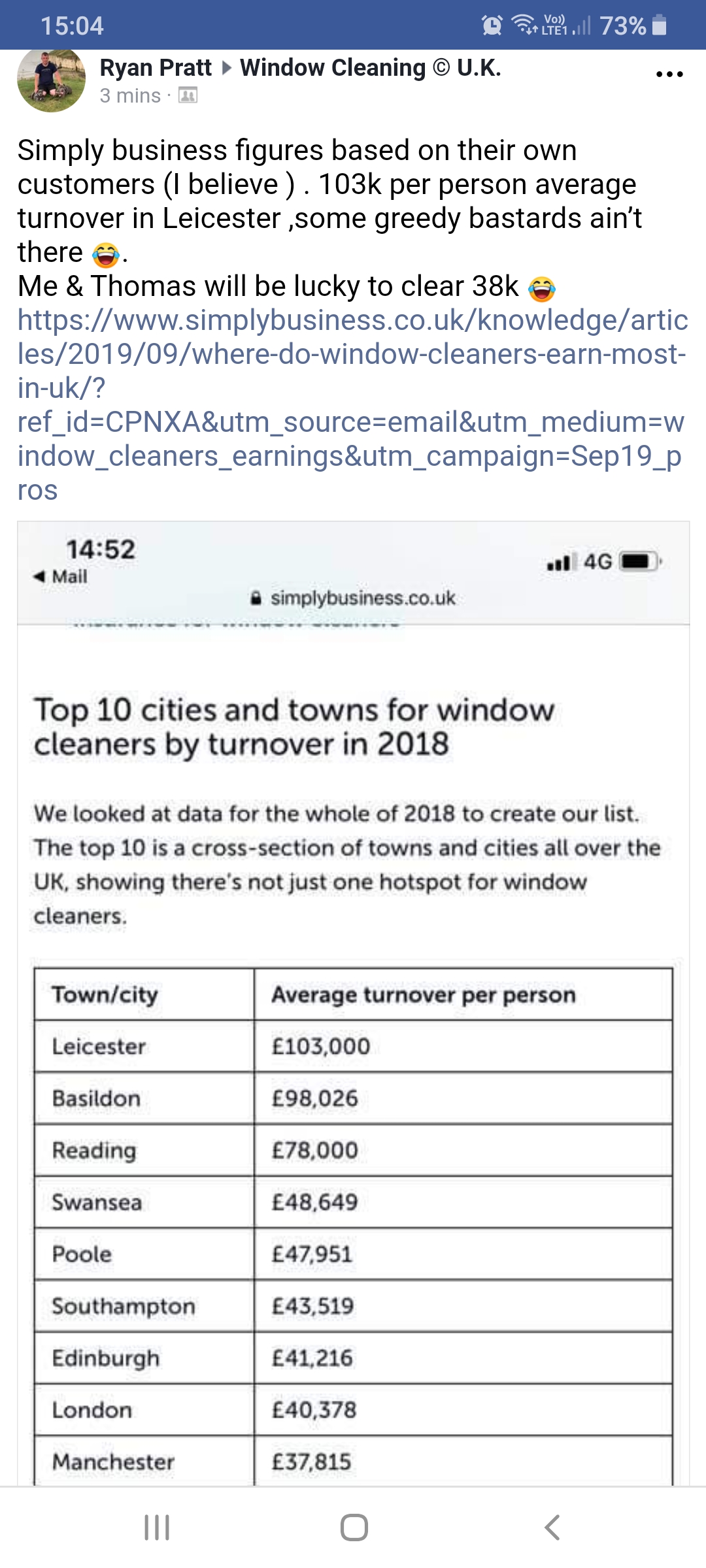The height and width of the screenshot is (1568, 706).
Task: Open the attached screenshot image
Action: 353,1004
